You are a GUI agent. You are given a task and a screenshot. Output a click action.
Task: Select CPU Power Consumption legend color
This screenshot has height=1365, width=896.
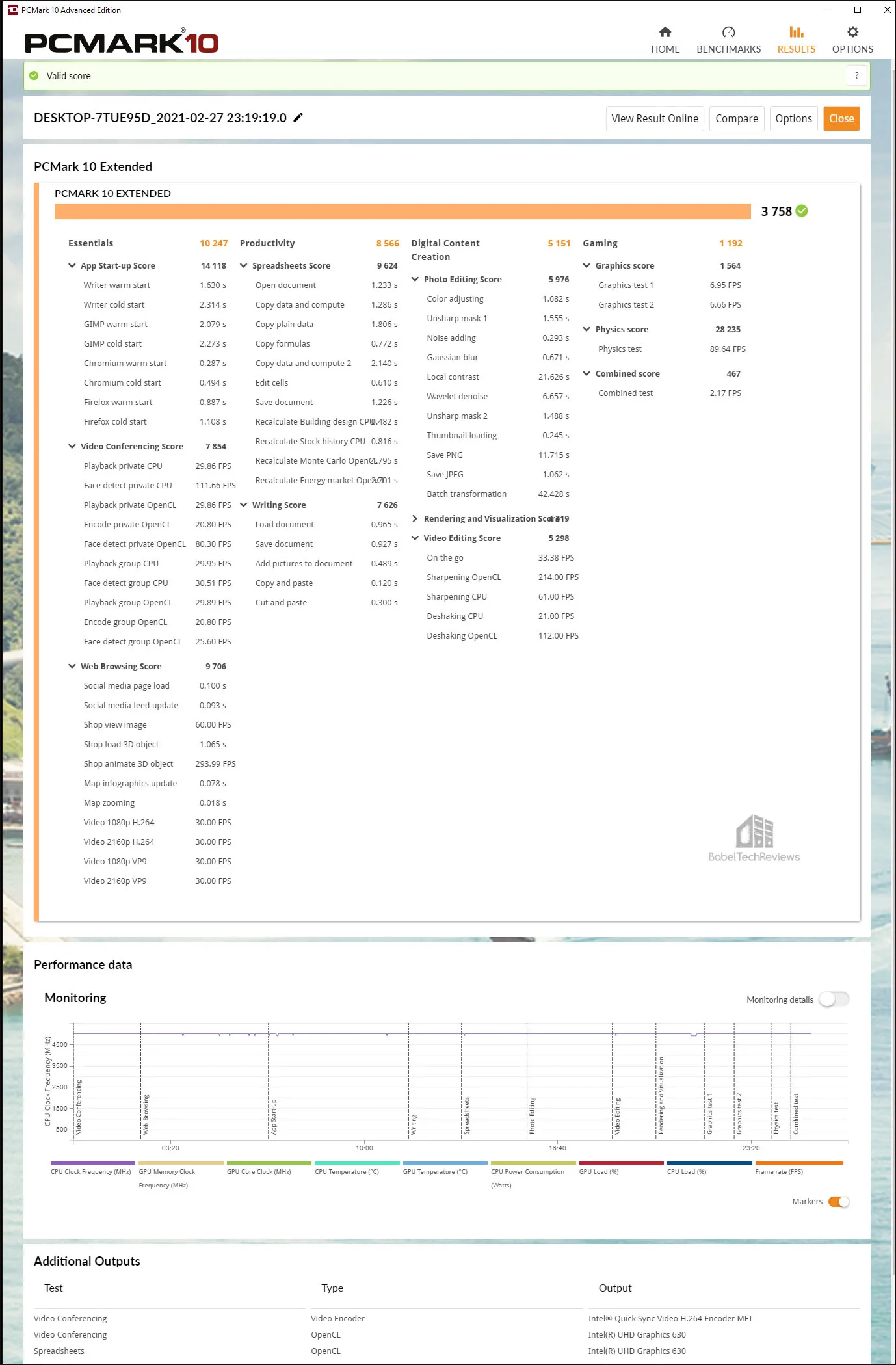coord(533,1163)
